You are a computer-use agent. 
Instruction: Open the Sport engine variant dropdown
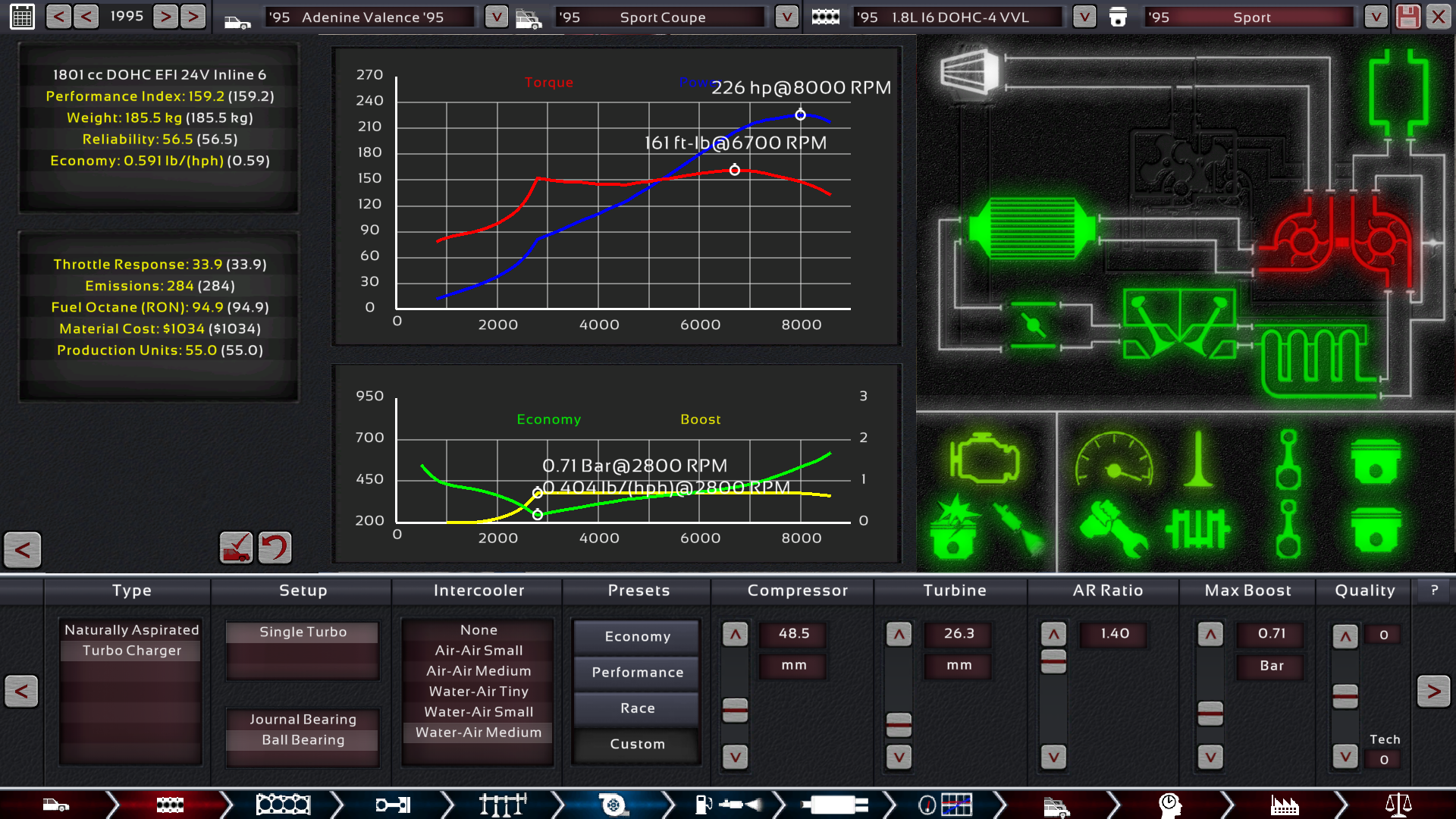[x=1376, y=17]
